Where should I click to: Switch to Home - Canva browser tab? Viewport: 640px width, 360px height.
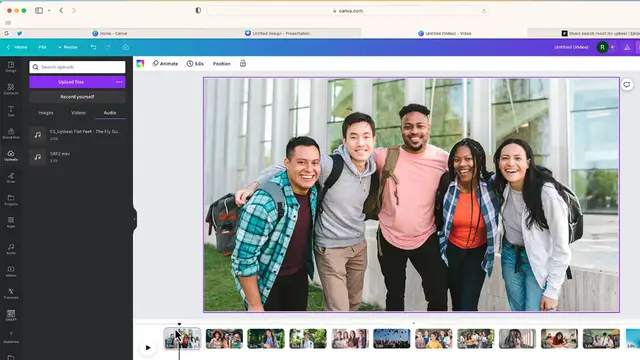click(110, 33)
